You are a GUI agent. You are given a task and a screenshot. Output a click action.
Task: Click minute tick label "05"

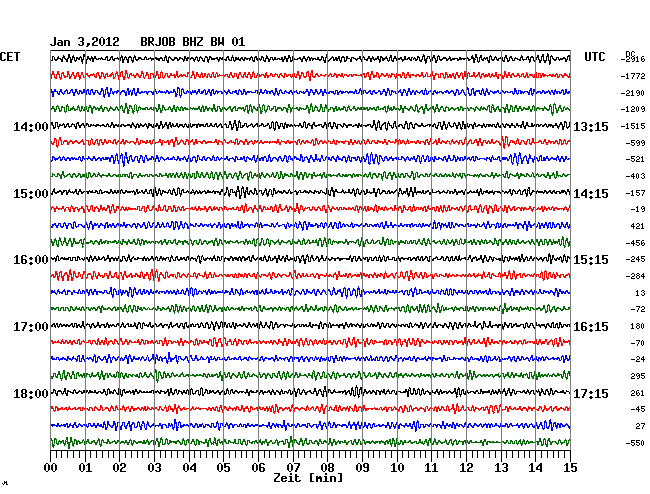[x=223, y=467]
